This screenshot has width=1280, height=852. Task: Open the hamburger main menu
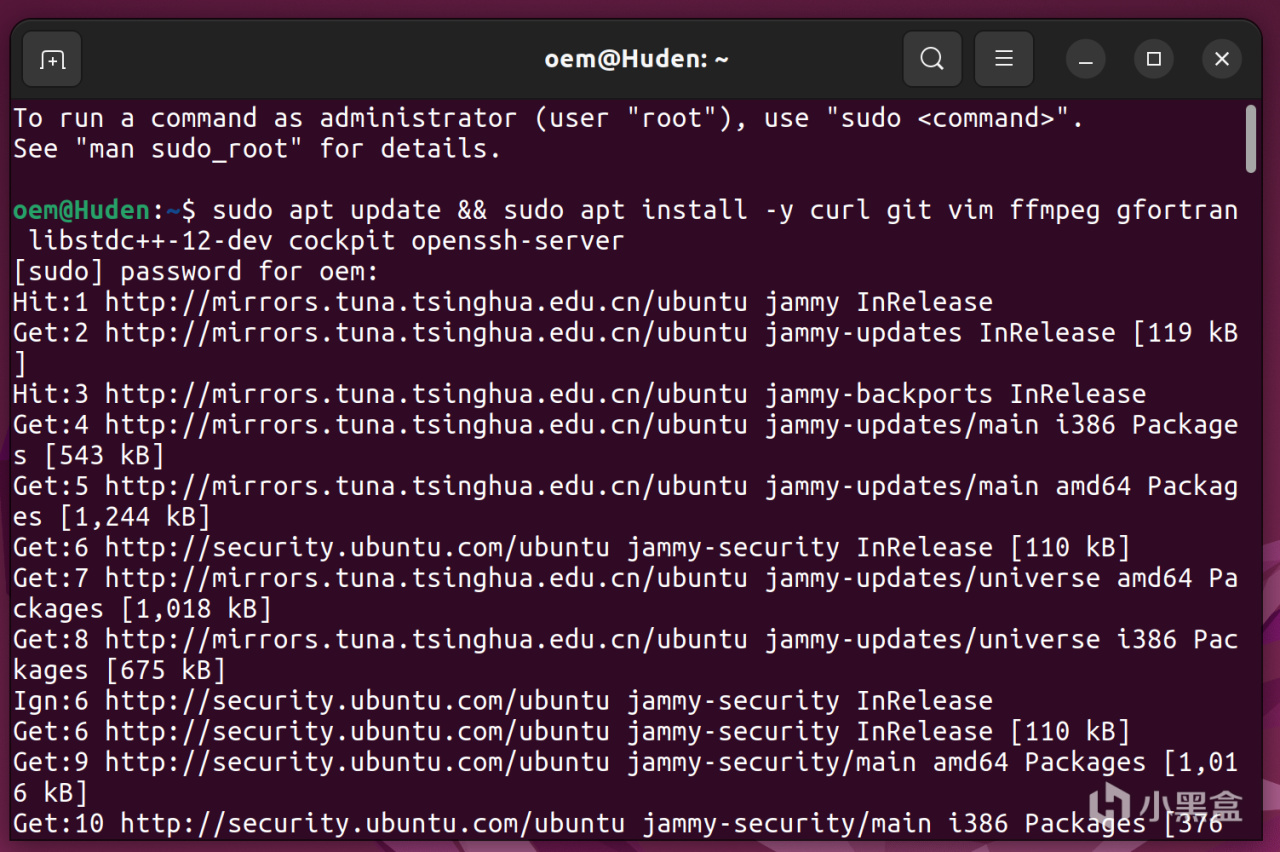click(x=1004, y=60)
